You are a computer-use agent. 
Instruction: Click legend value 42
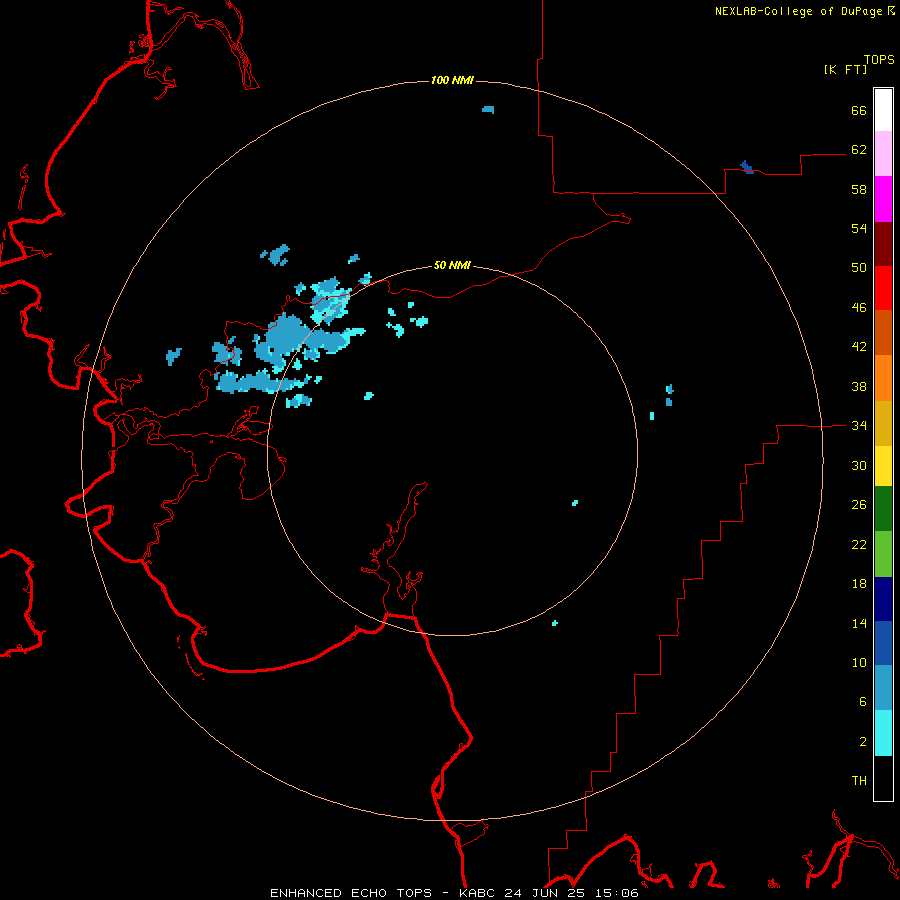[x=859, y=346]
